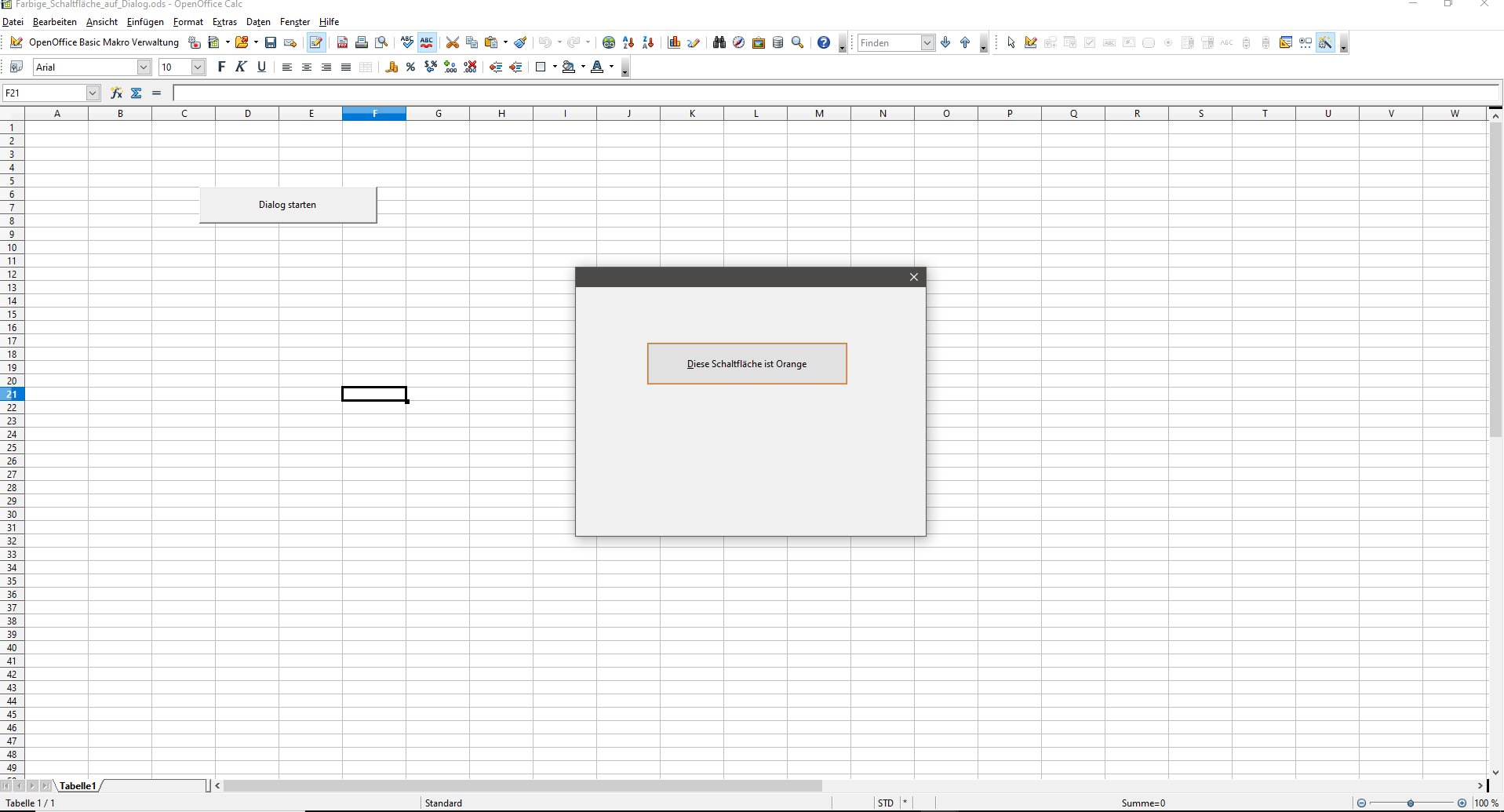Open Find & Replace binoculars icon
Image resolution: width=1504 pixels, height=812 pixels.
coord(719,43)
